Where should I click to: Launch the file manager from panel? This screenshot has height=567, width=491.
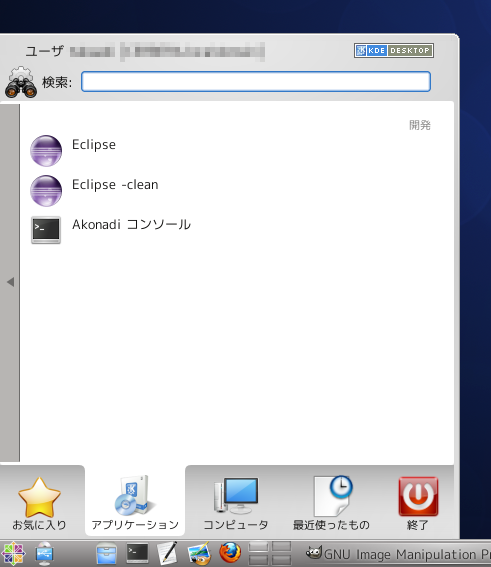point(106,554)
